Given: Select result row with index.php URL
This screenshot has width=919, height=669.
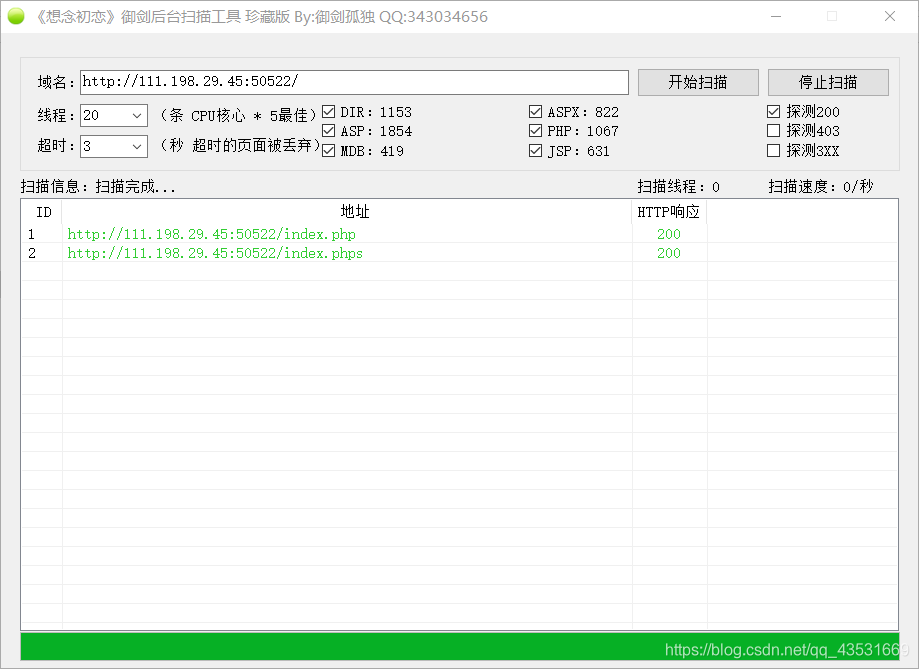Looking at the screenshot, I should 460,234.
